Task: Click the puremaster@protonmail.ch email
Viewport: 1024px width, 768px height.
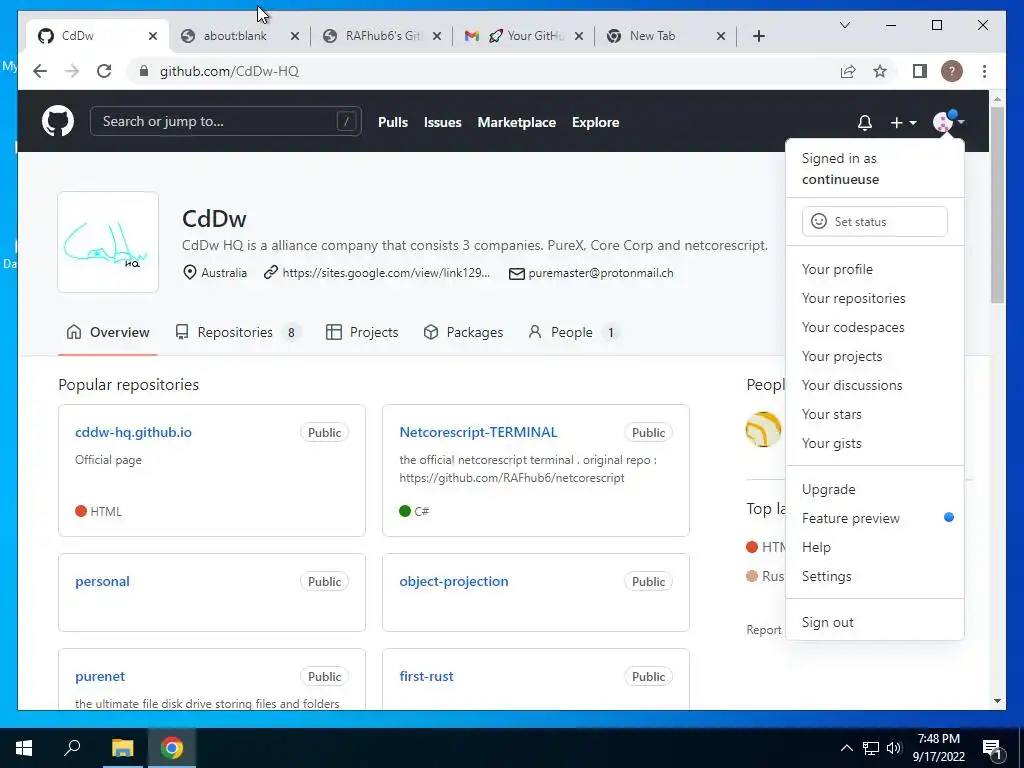Action: click(x=600, y=273)
